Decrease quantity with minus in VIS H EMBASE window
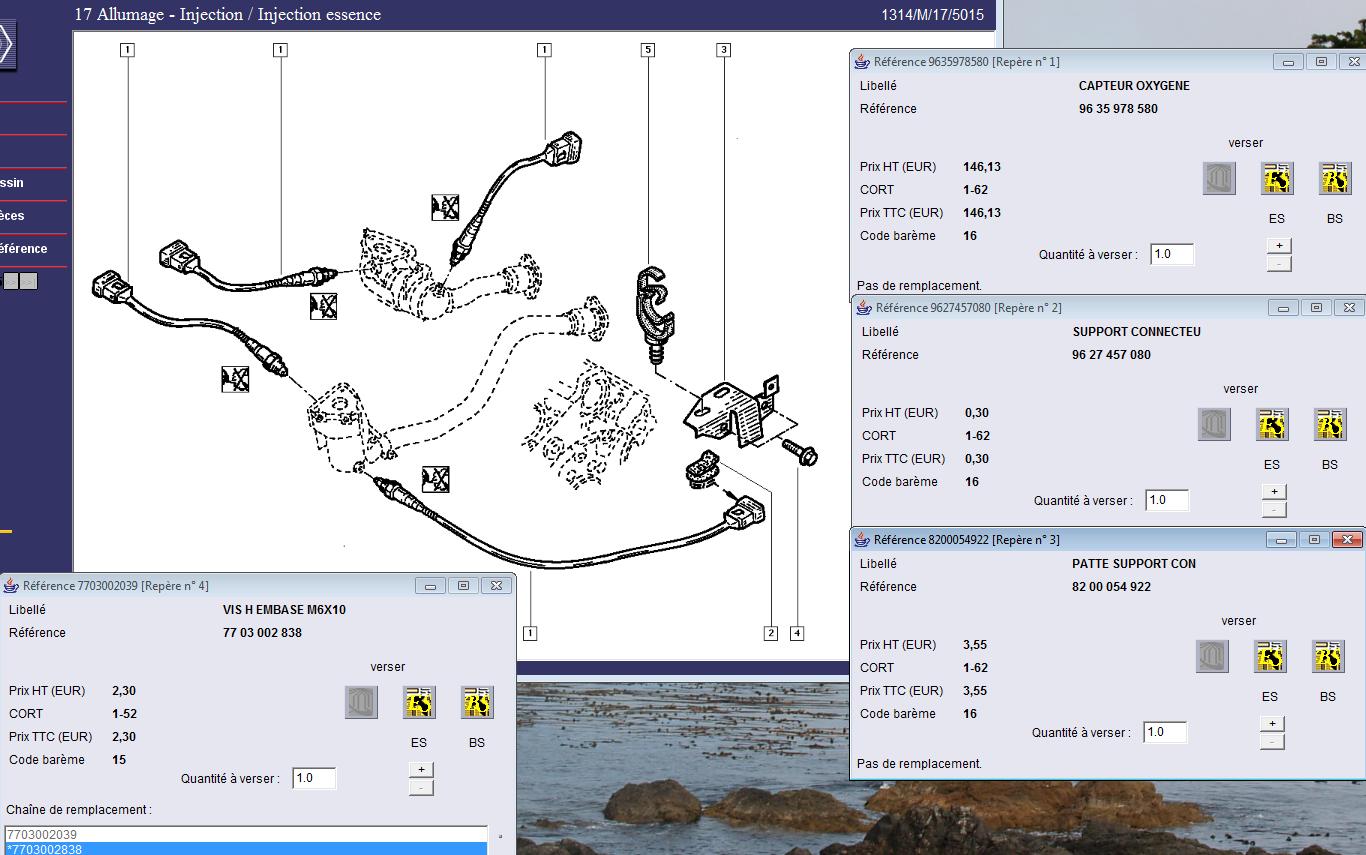This screenshot has height=855, width=1366. coord(421,788)
